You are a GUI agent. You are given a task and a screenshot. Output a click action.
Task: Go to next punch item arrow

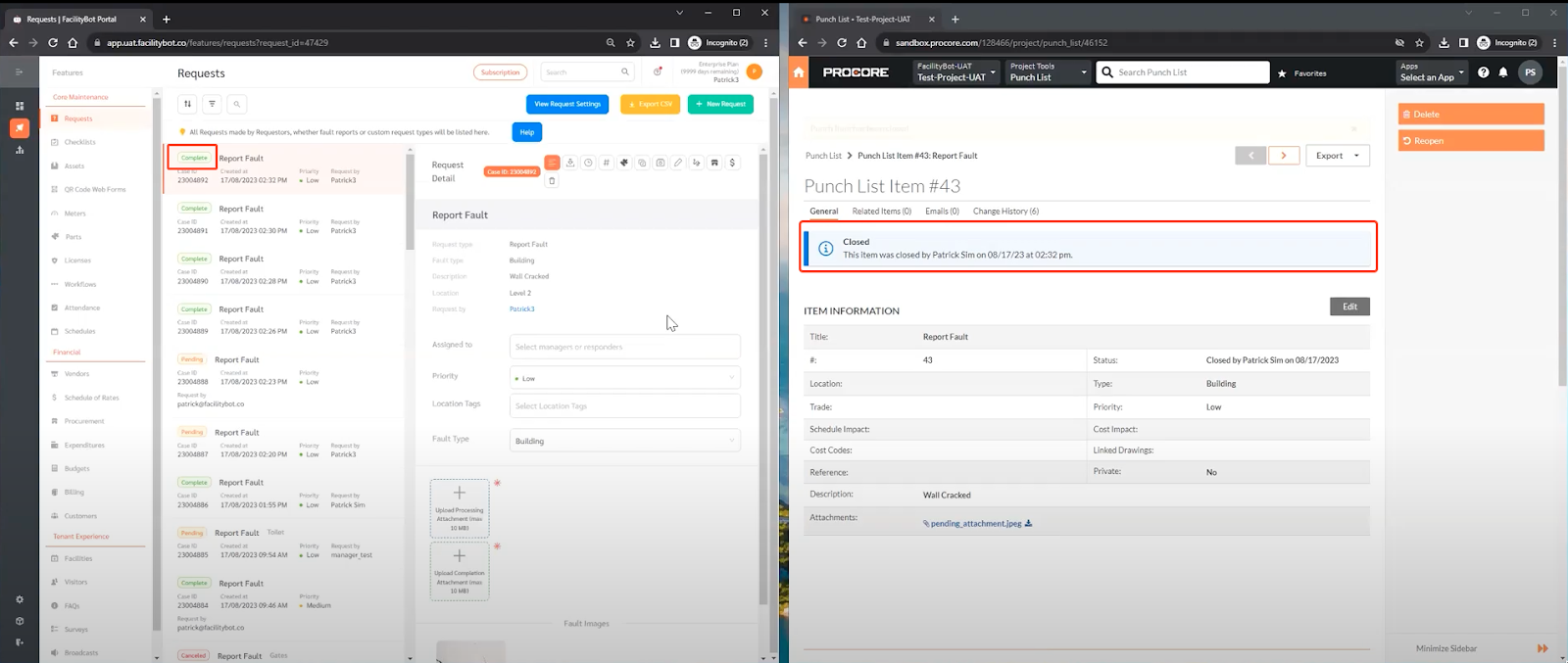(1284, 156)
